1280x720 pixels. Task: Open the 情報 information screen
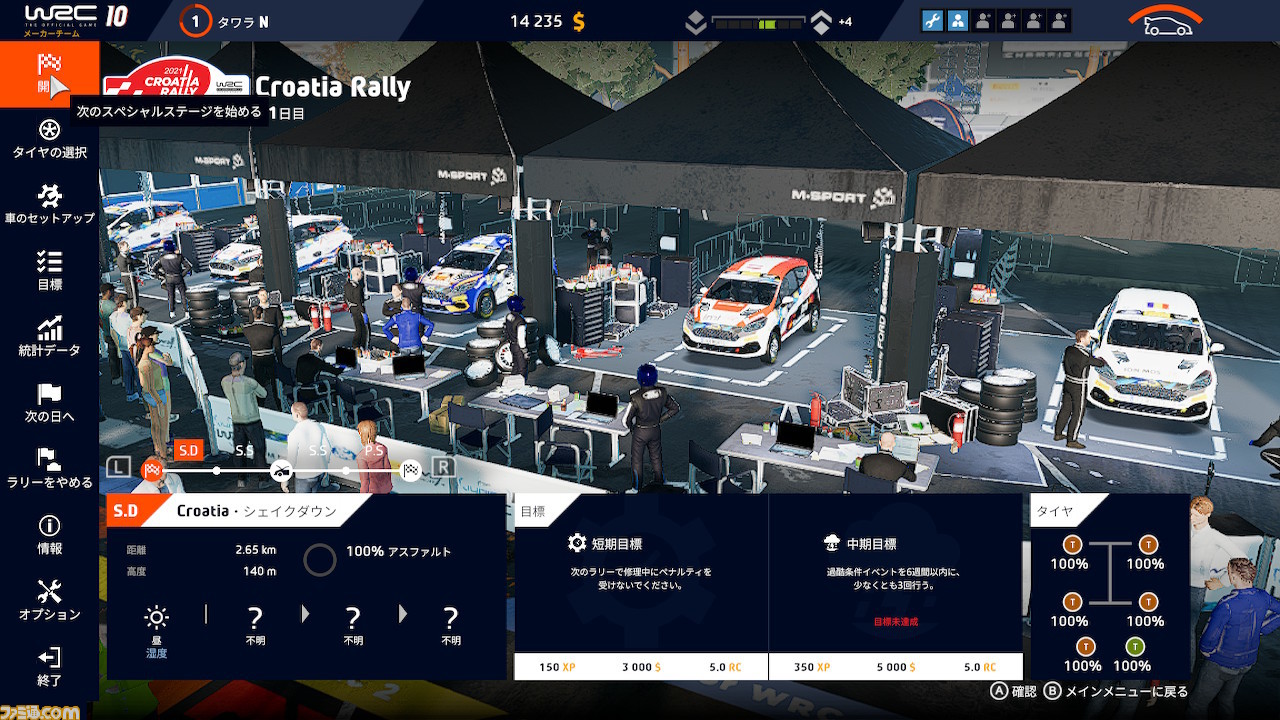(x=49, y=535)
